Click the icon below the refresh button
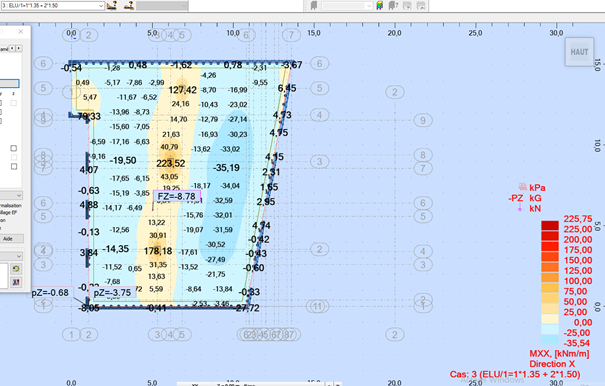The height and width of the screenshot is (386, 605). pos(16,282)
